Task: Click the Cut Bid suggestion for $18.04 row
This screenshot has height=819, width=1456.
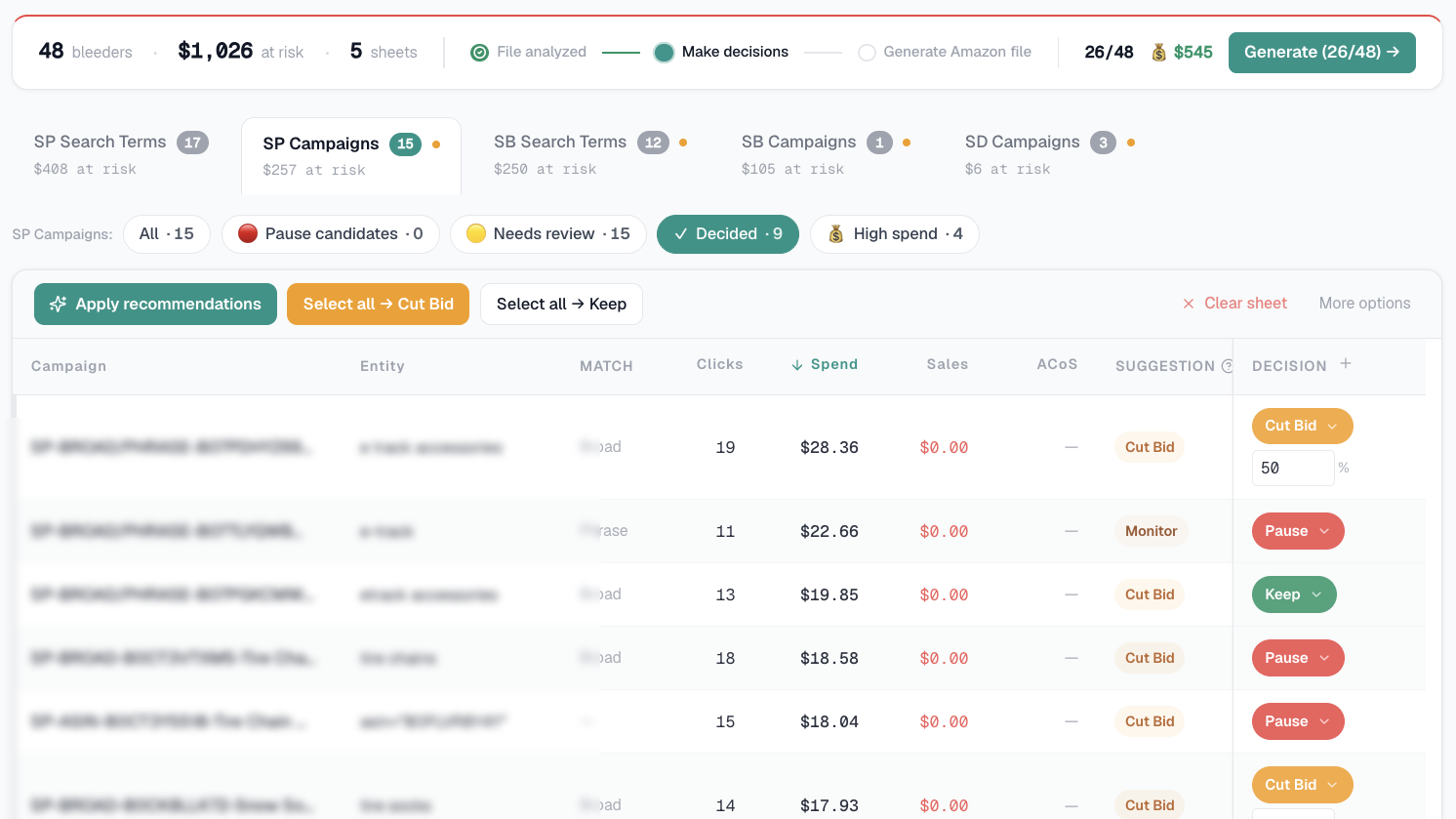Action: coord(1150,721)
